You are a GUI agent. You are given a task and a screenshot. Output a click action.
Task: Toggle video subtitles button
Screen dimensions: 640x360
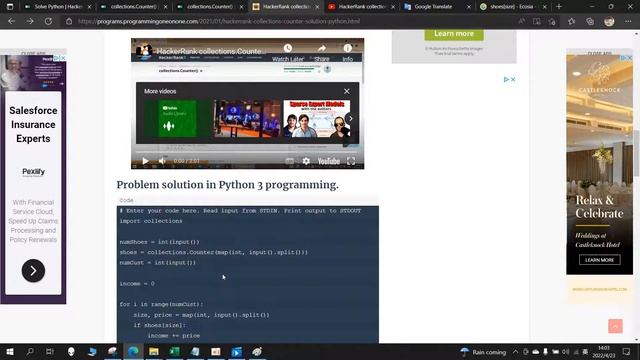click(289, 161)
